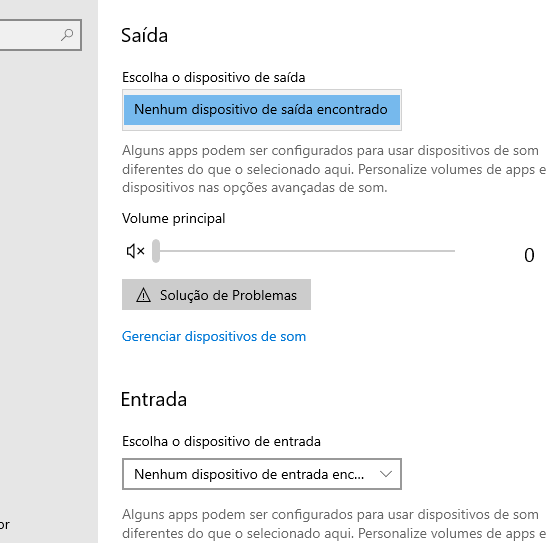Expand chevron arrow of input device list
The height and width of the screenshot is (543, 550).
[385, 474]
